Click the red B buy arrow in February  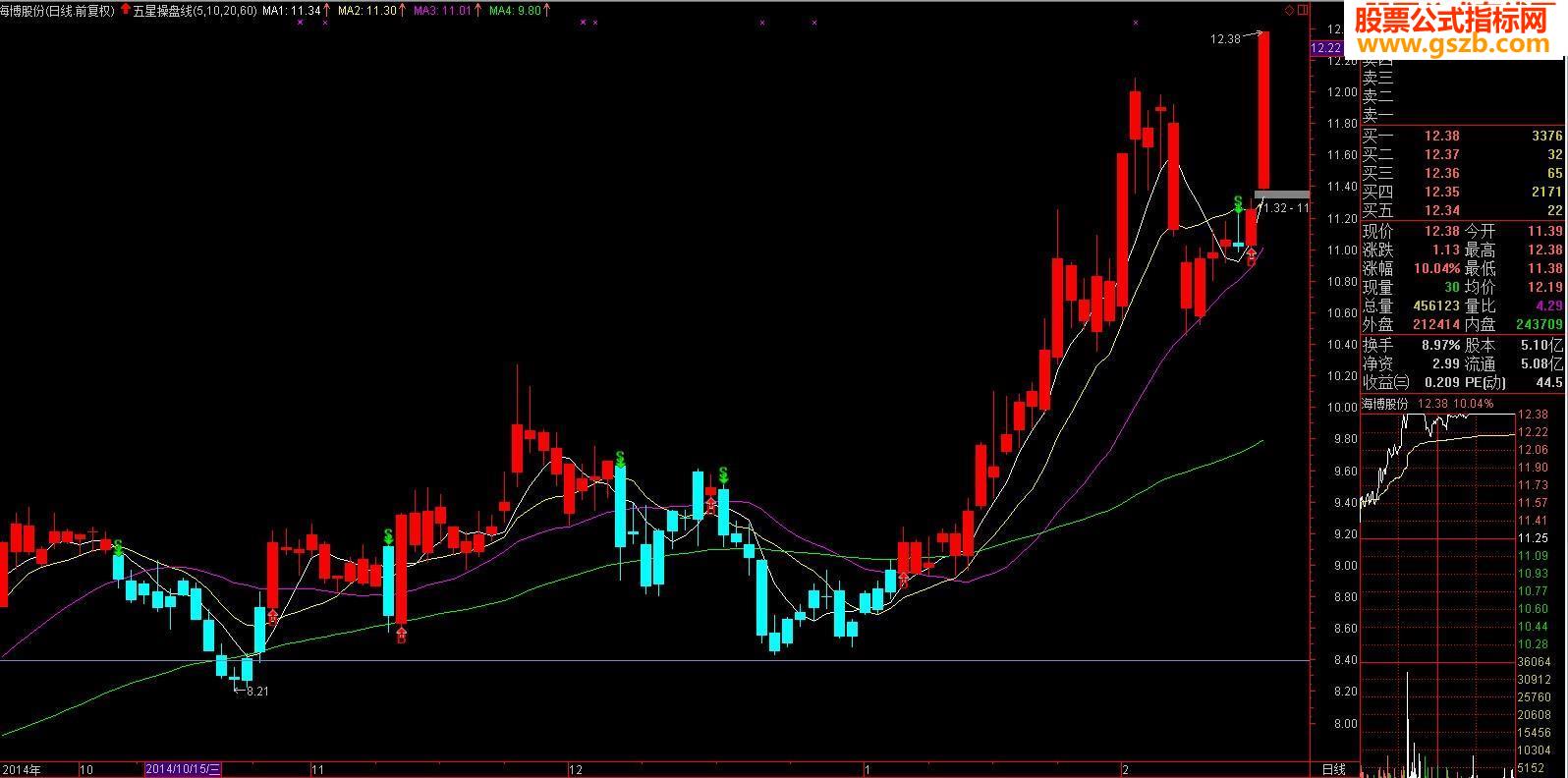pos(1252,257)
